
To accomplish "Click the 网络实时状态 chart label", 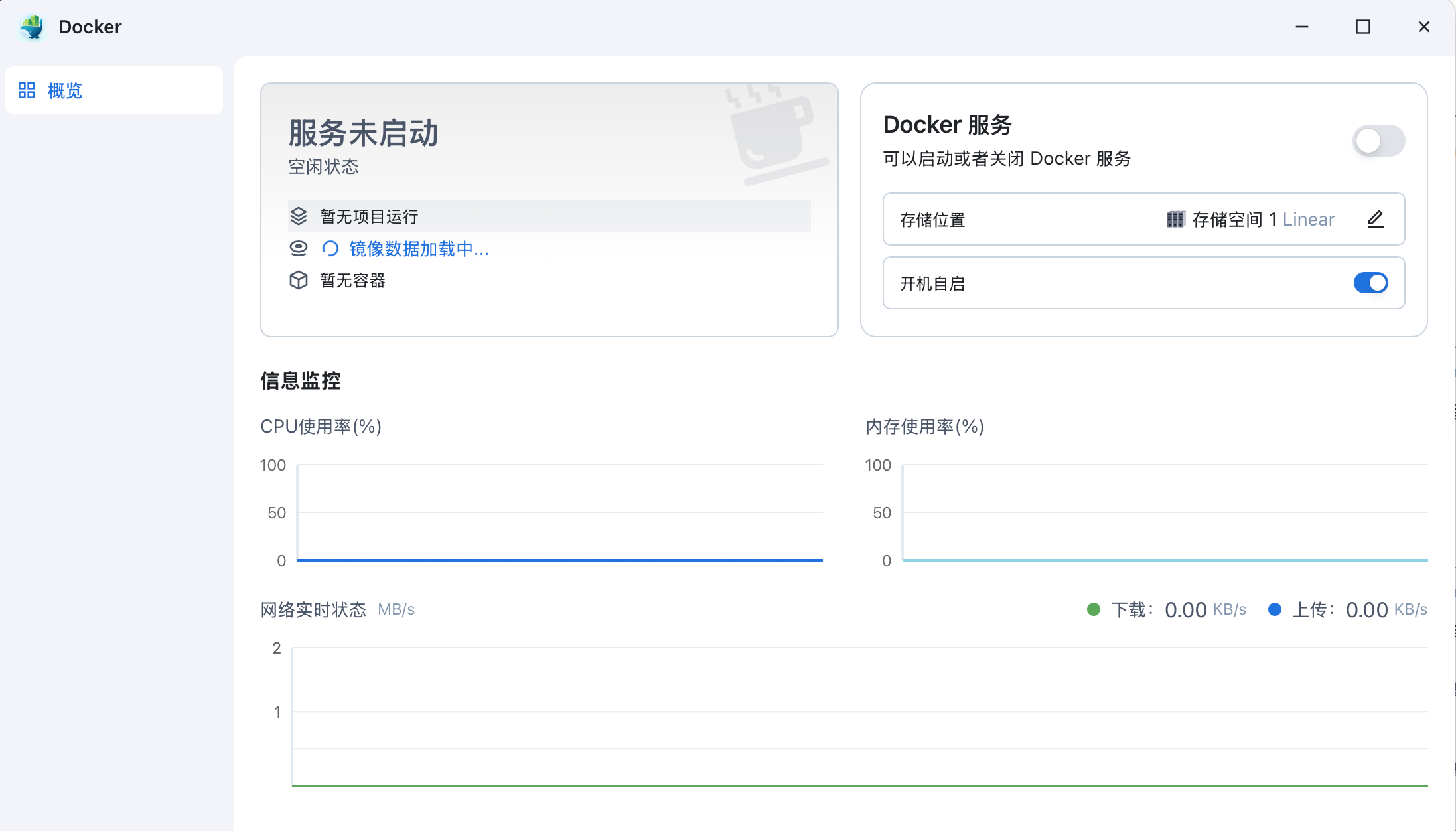I will (313, 609).
